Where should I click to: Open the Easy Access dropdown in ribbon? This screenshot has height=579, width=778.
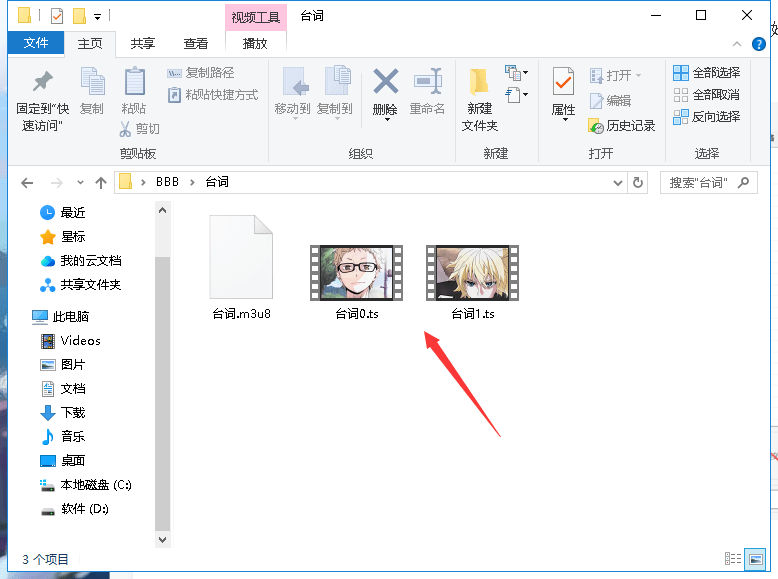pos(517,94)
